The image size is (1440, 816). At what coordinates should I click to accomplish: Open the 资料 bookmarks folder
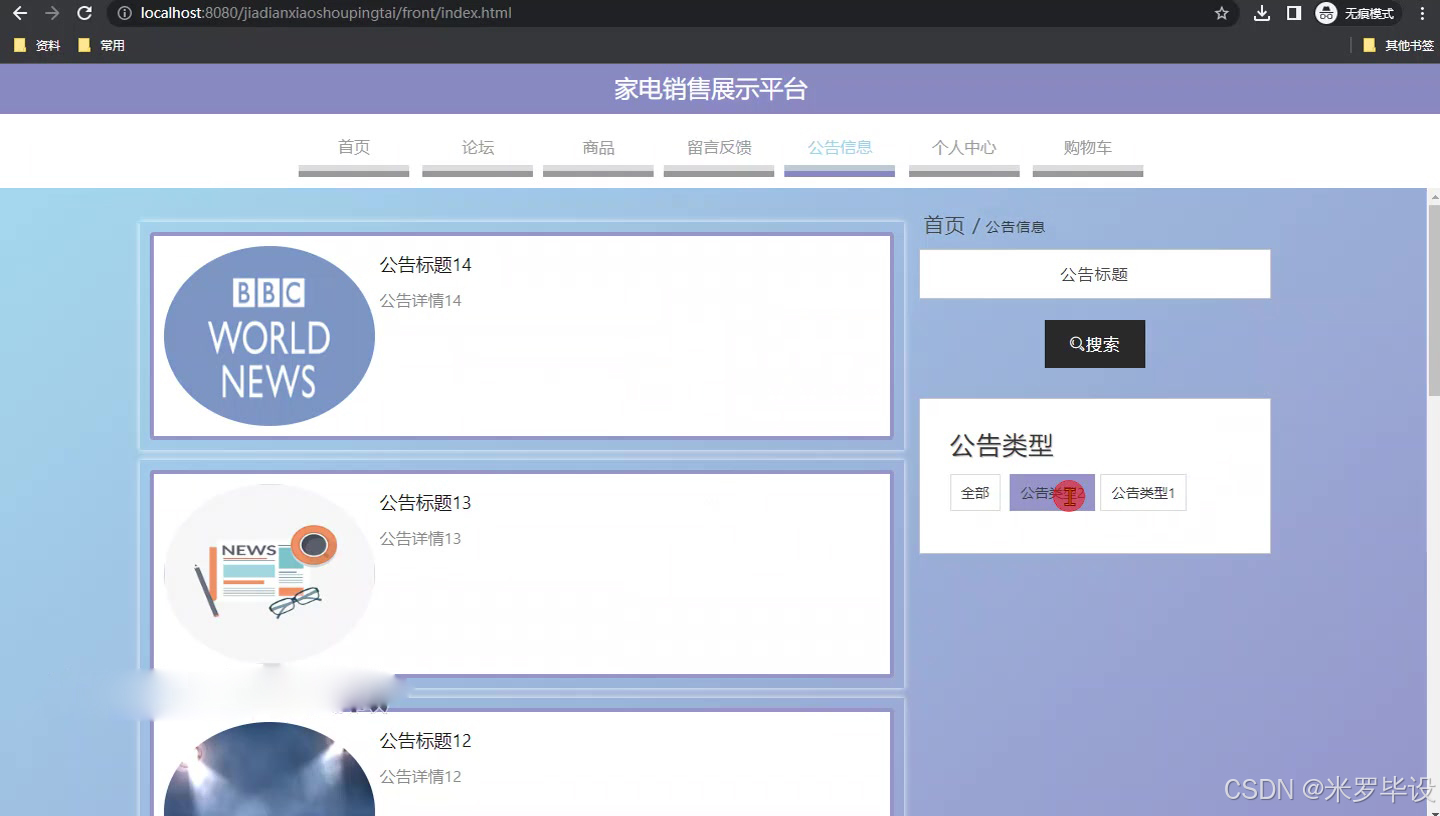click(36, 44)
